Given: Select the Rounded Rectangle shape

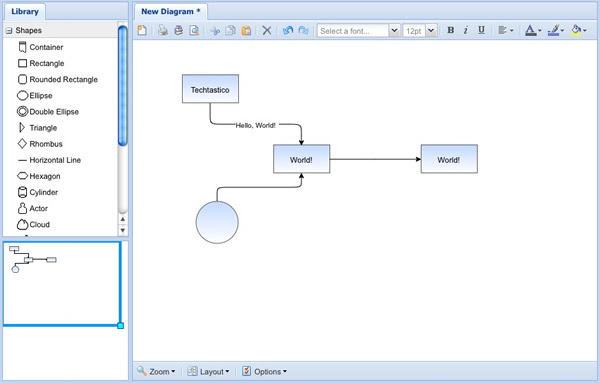Looking at the screenshot, I should pos(58,79).
